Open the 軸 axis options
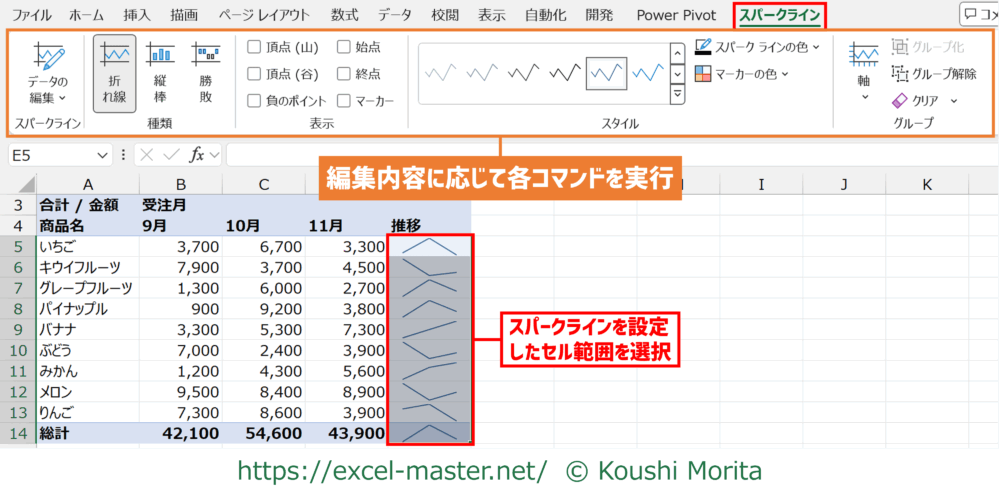The image size is (1000, 488). pyautogui.click(x=864, y=73)
